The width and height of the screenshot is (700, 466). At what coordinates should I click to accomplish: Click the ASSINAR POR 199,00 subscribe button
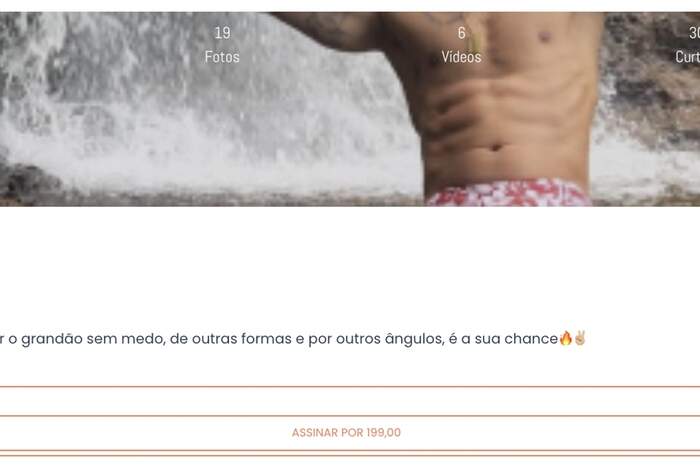(x=346, y=433)
